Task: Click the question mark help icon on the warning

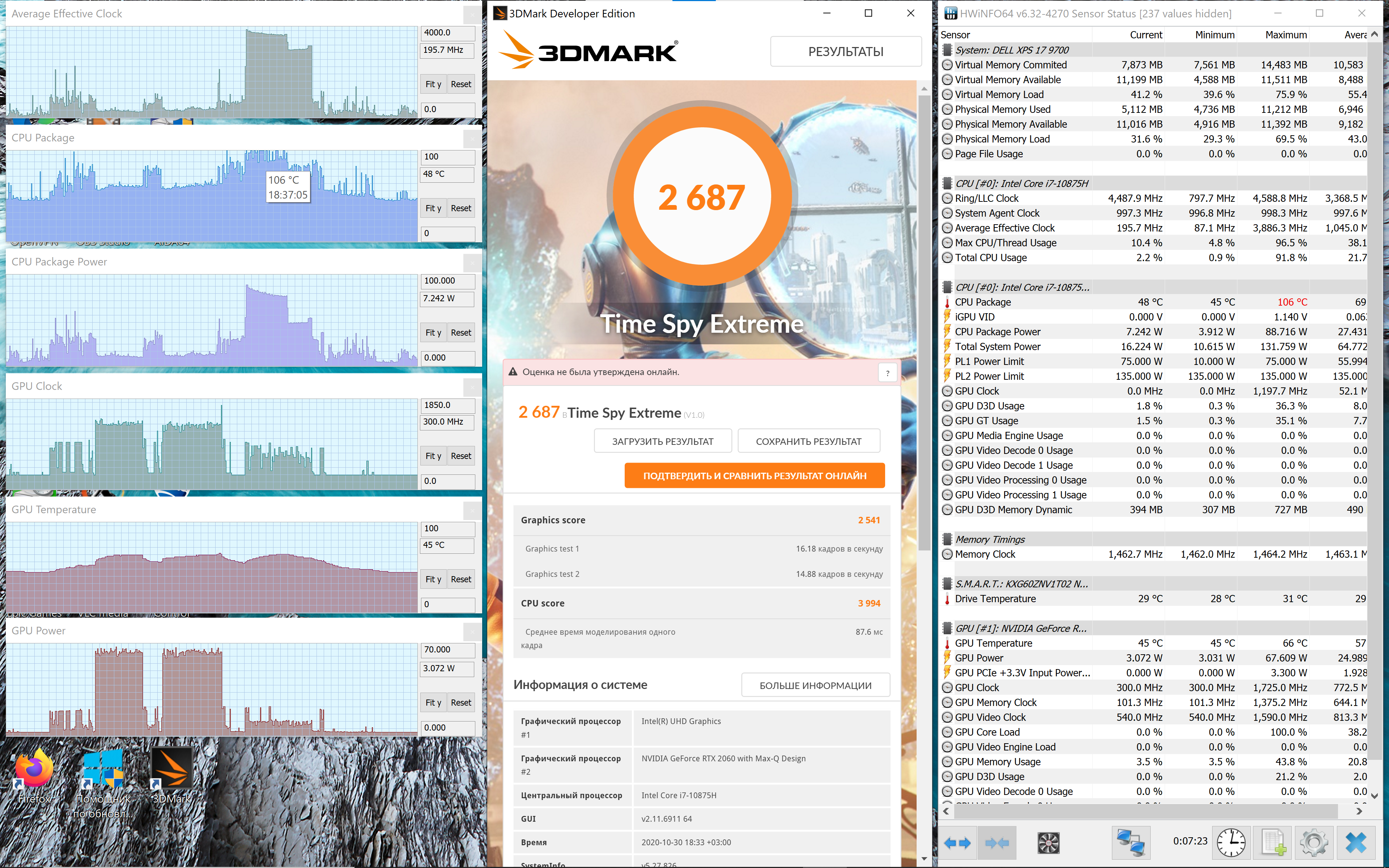Action: (887, 373)
